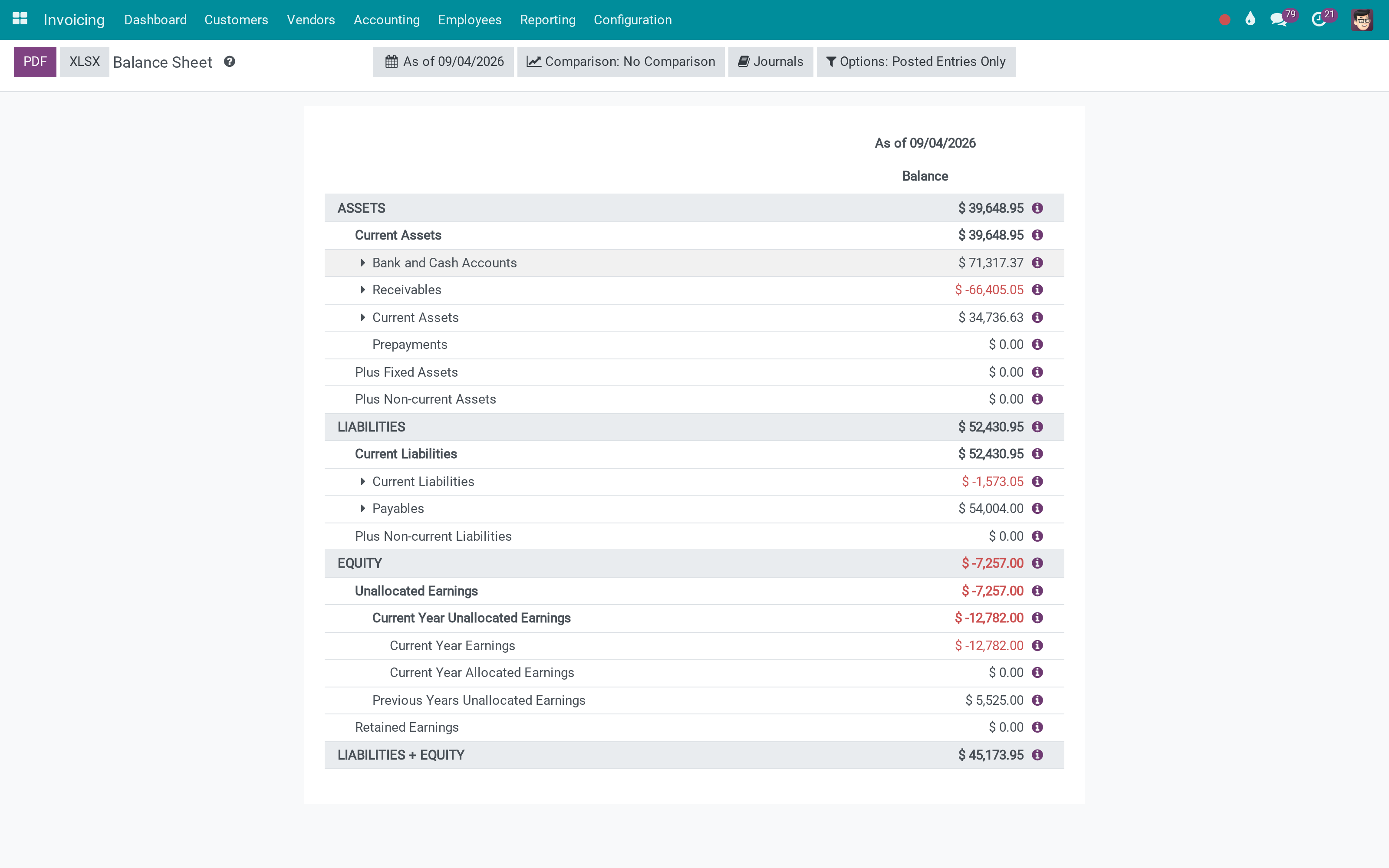Viewport: 1389px width, 868px height.
Task: Open the Dashboard menu
Action: click(x=155, y=20)
